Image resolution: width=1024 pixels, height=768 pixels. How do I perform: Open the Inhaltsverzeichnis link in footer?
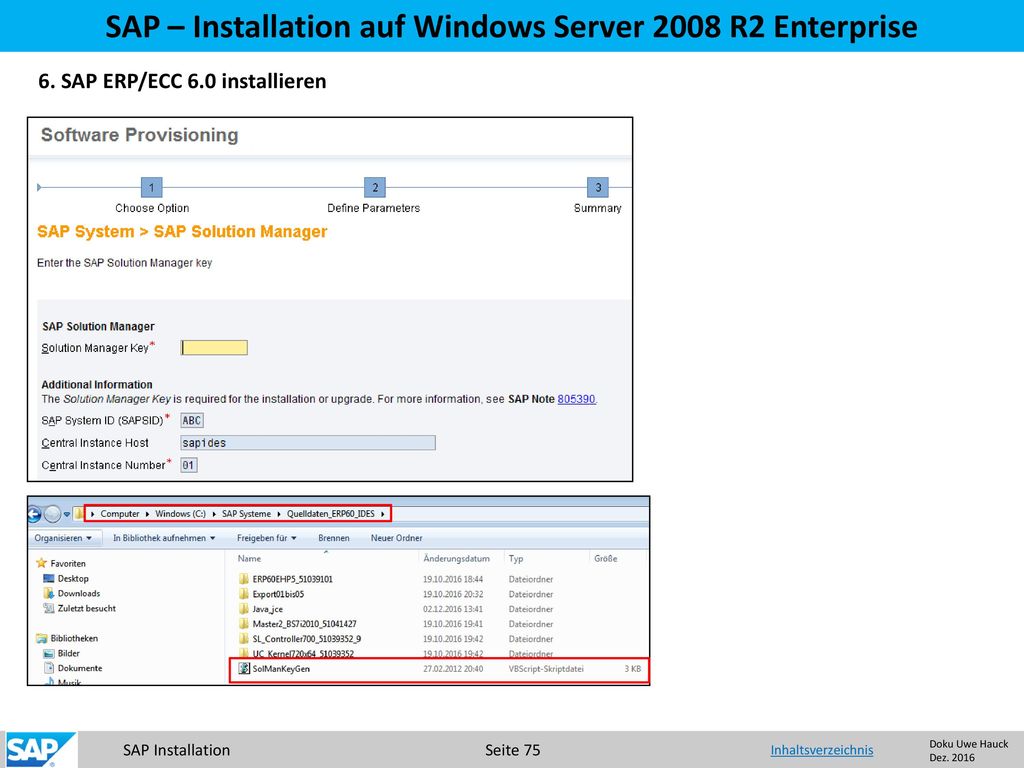(822, 750)
